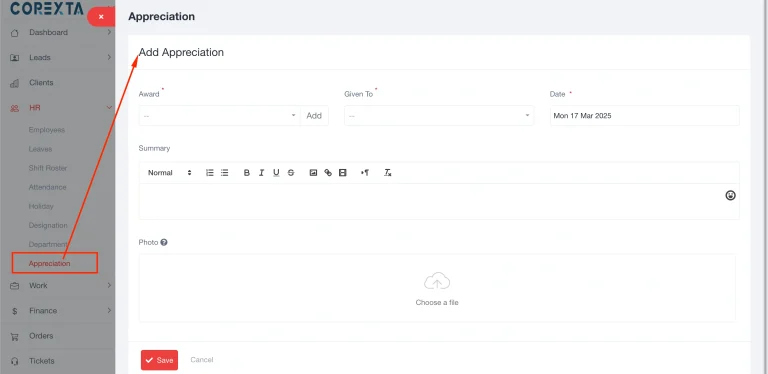This screenshot has height=374, width=768.
Task: Open the Given To dropdown
Action: point(439,116)
